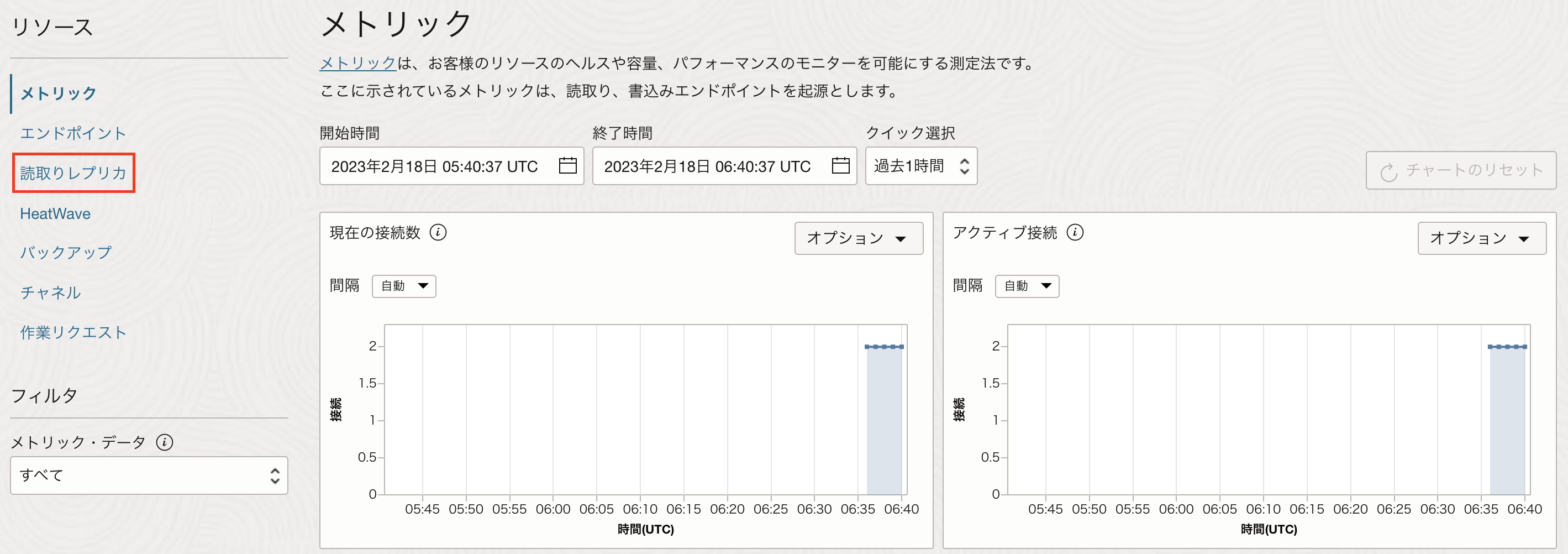The height and width of the screenshot is (554, 1568).
Task: Click info icon next to アクティブ接続
Action: tap(1075, 232)
